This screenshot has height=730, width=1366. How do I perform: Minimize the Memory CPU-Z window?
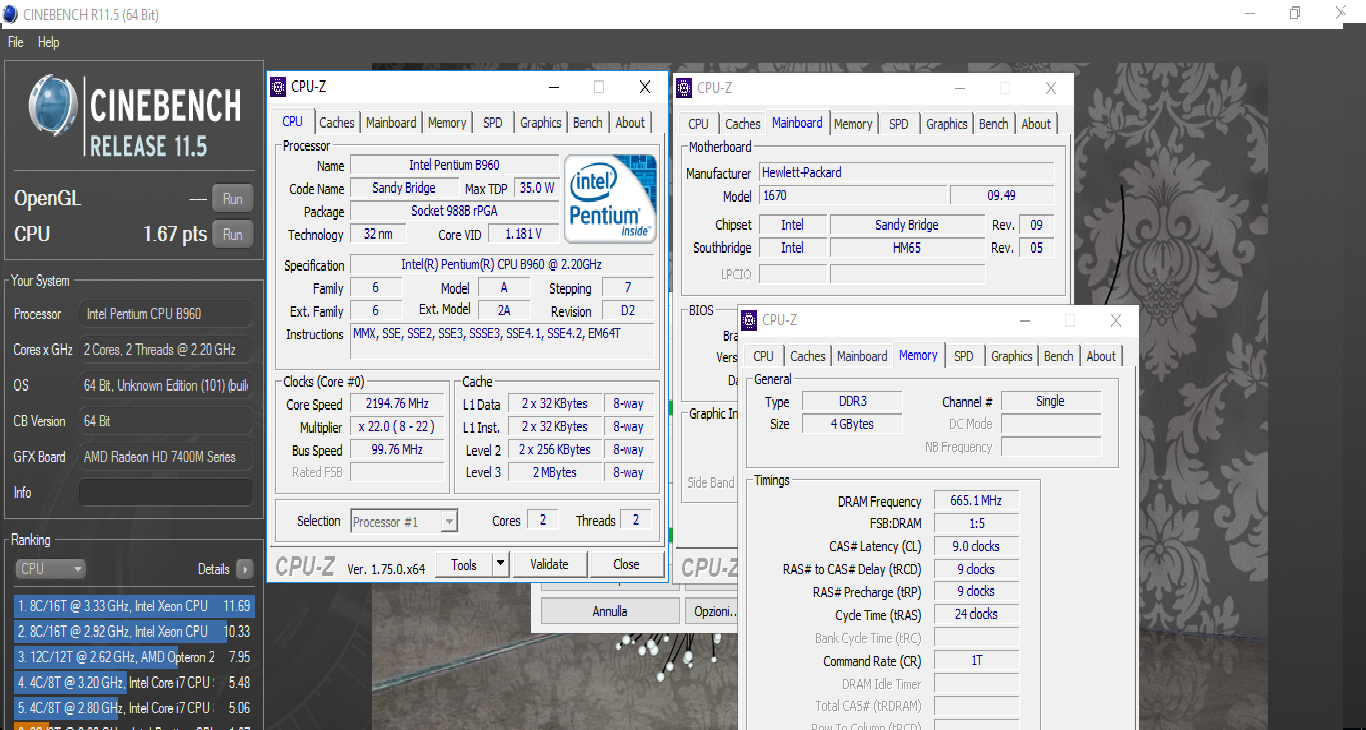[x=1024, y=320]
